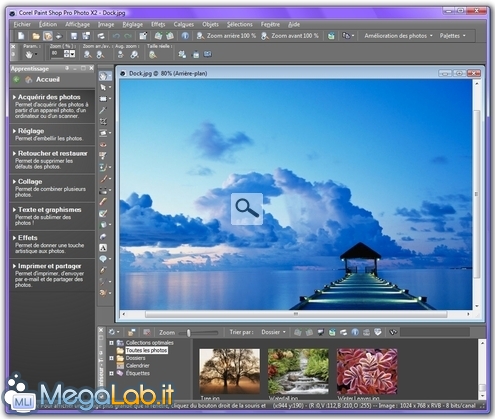Select the Eraser tool

pyautogui.click(x=103, y=201)
